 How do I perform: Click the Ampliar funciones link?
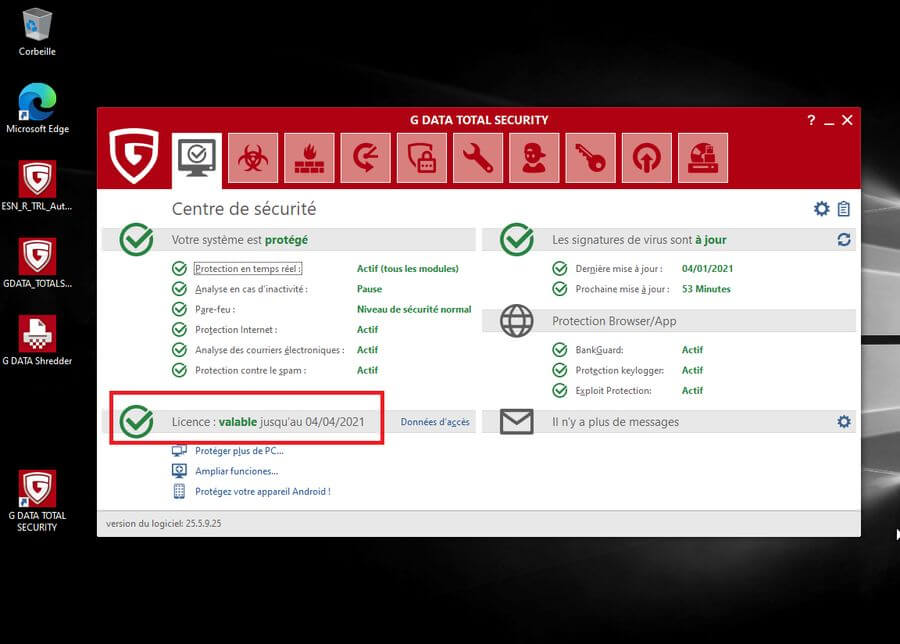(236, 471)
